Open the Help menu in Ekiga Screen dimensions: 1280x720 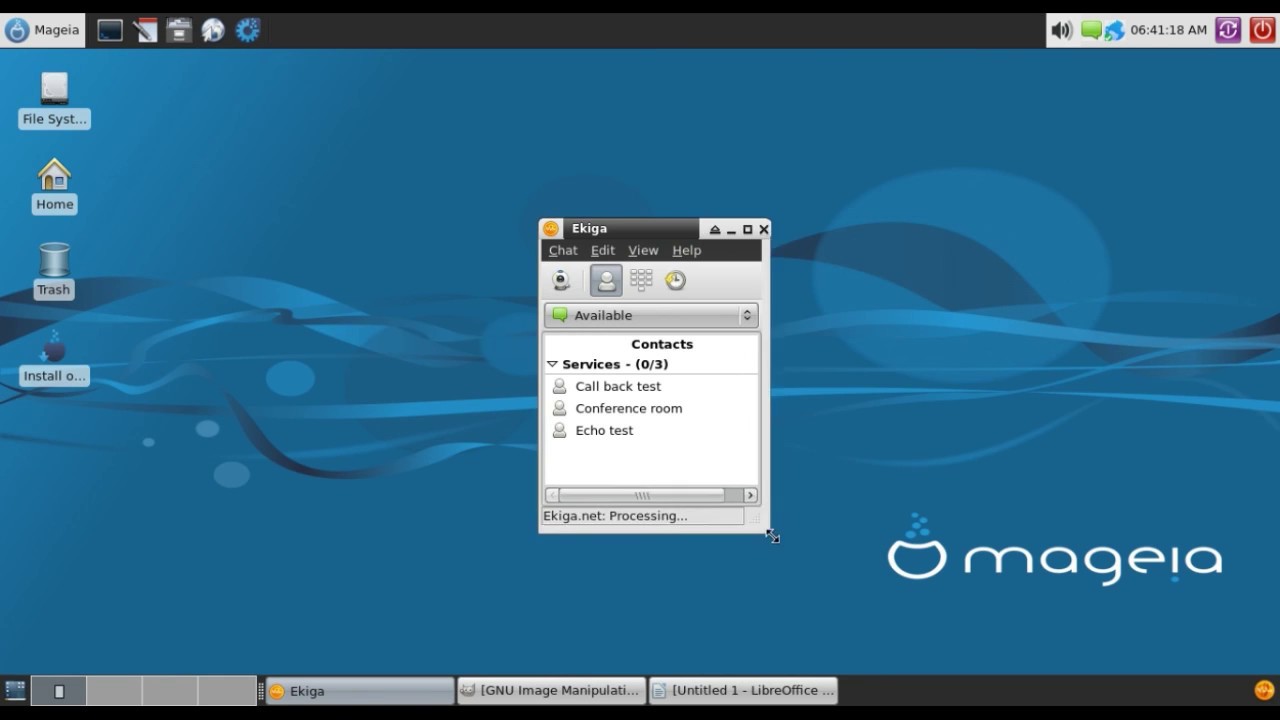[686, 250]
